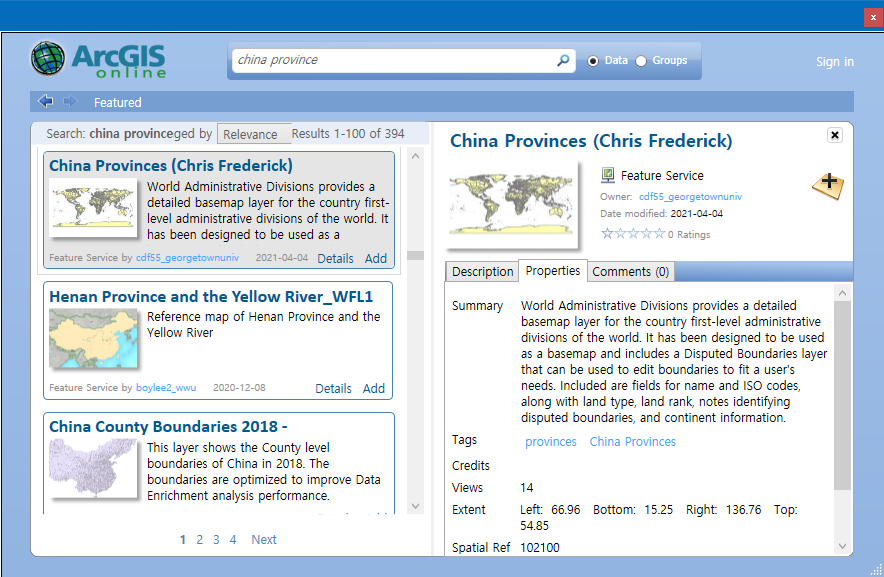Click the current page 1 link
884x577 pixels.
click(183, 540)
